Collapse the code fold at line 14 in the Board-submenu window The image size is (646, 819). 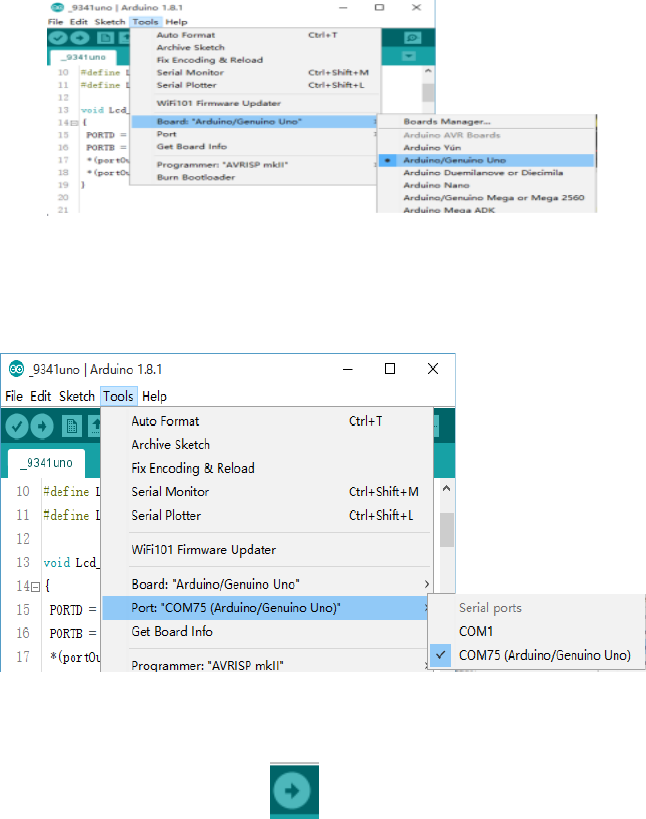tap(75, 123)
